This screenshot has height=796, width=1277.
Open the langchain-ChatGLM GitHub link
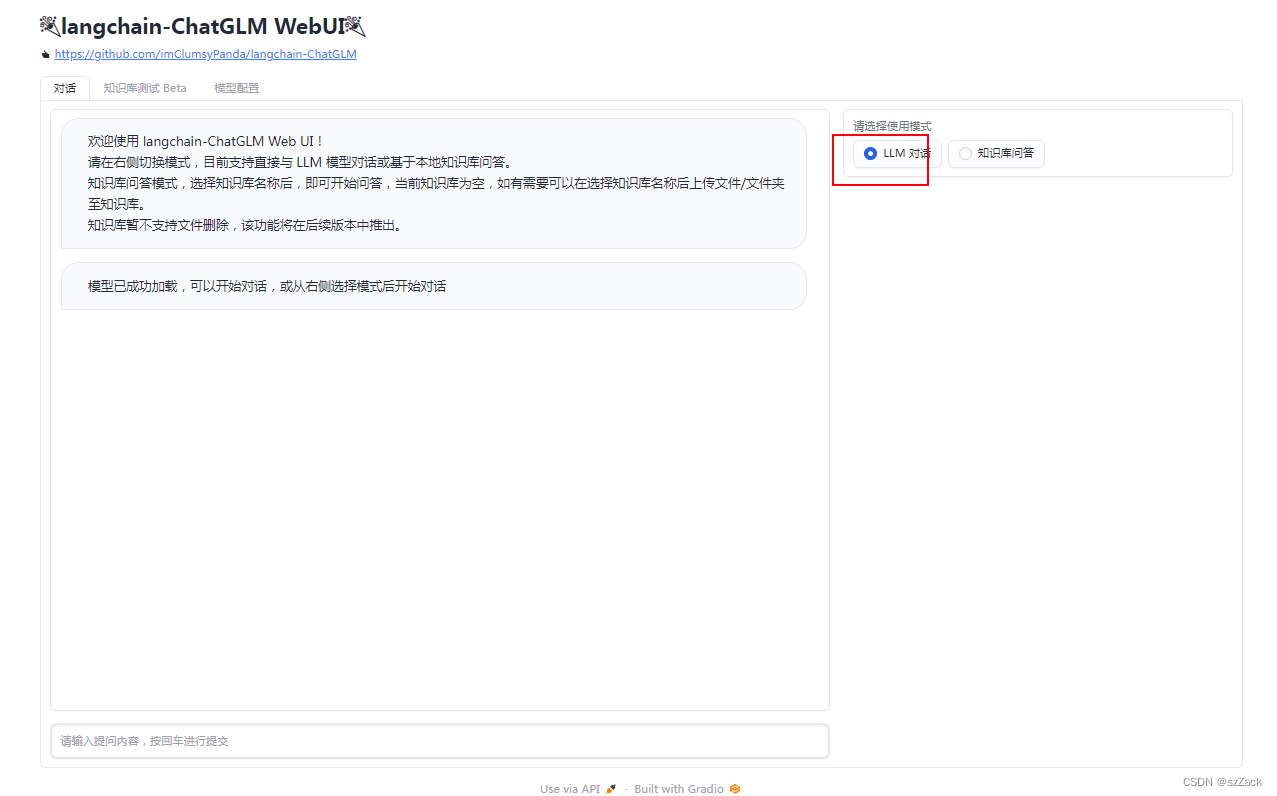(x=205, y=54)
